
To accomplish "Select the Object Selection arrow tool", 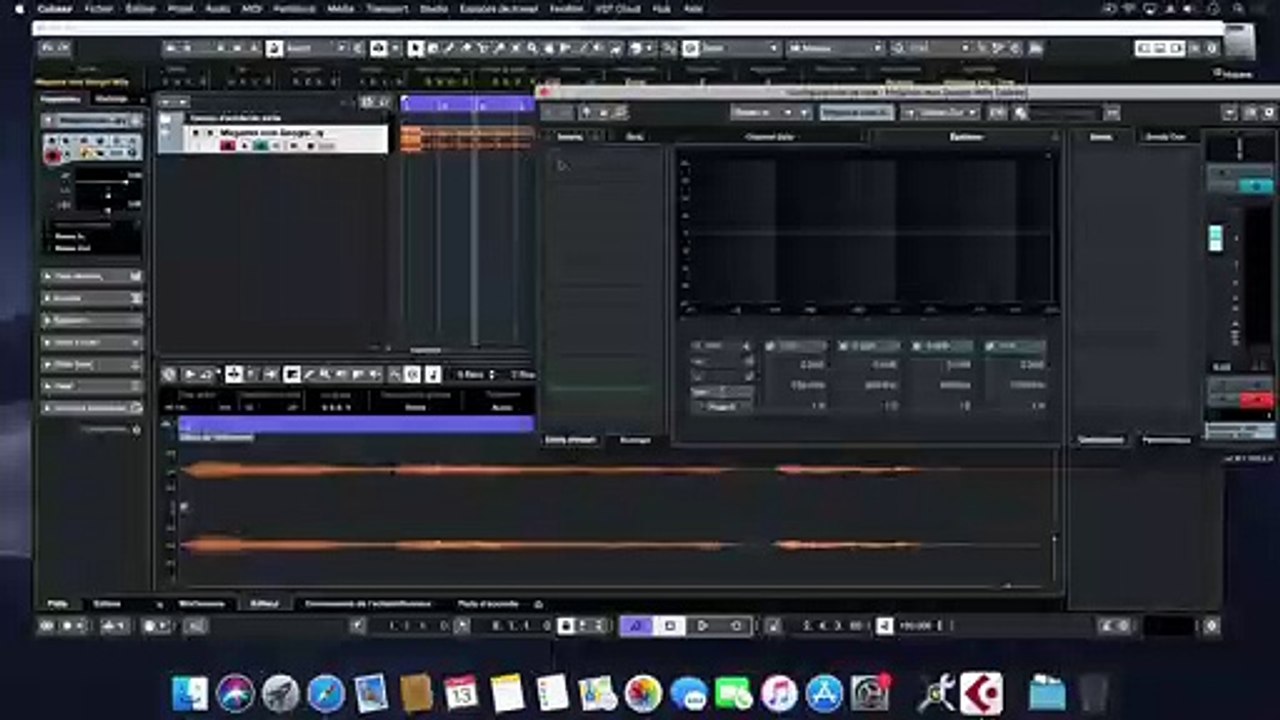I will [416, 48].
